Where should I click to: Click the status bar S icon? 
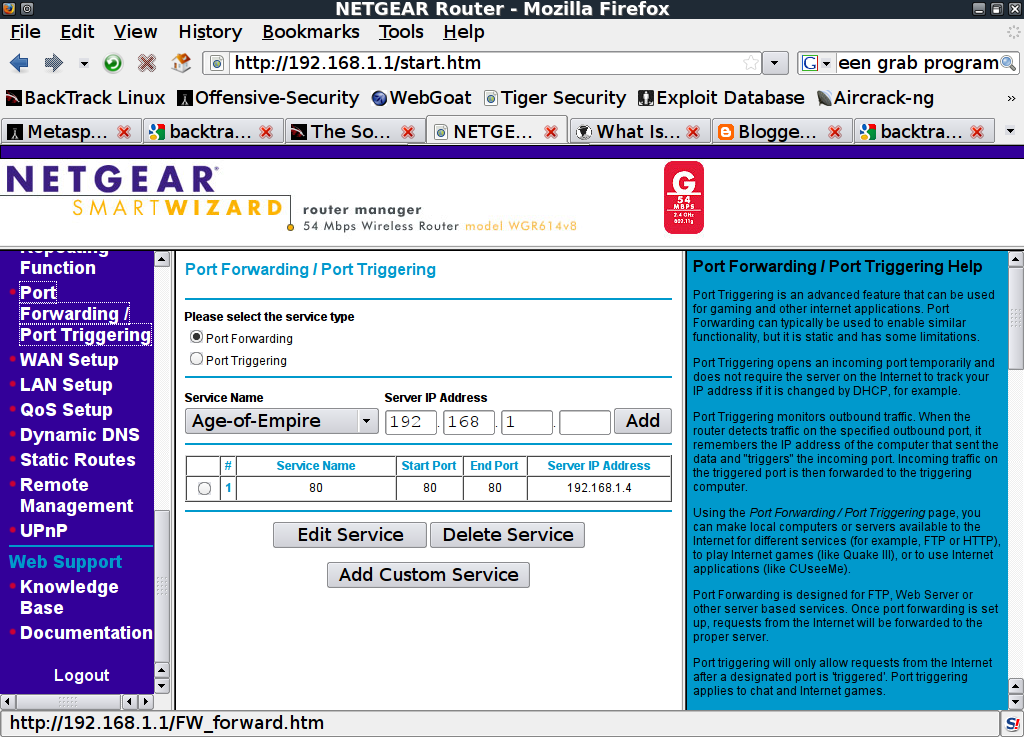pyautogui.click(x=1012, y=723)
